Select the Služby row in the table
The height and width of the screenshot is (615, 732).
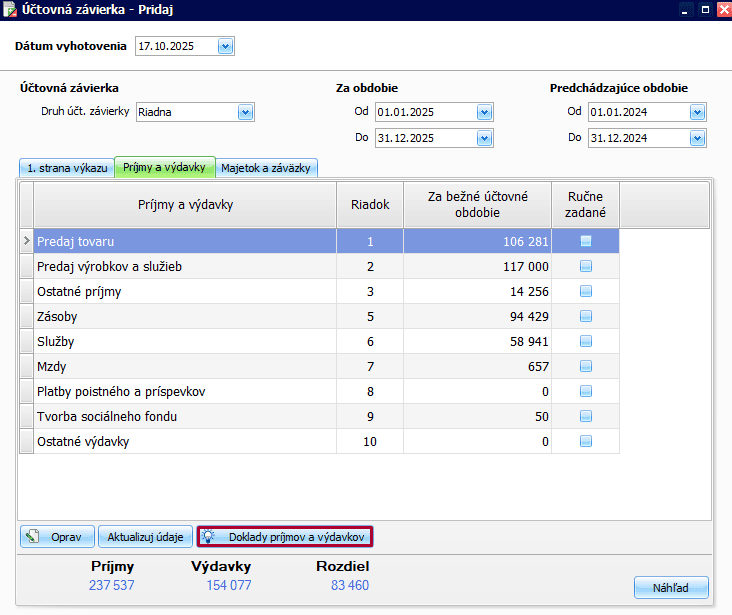[x=180, y=341]
